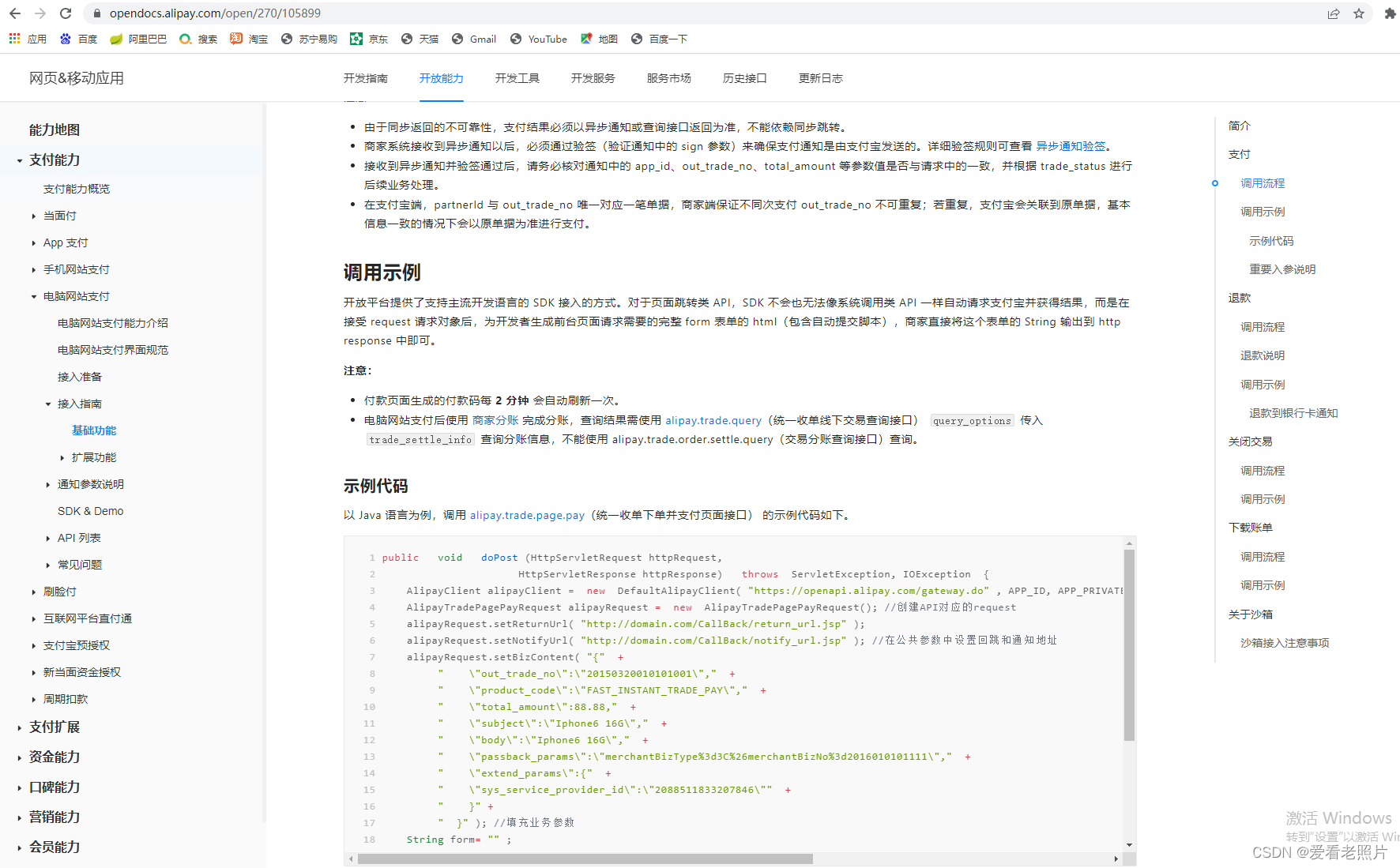Open browser extensions puzzle icon

coord(1390,13)
